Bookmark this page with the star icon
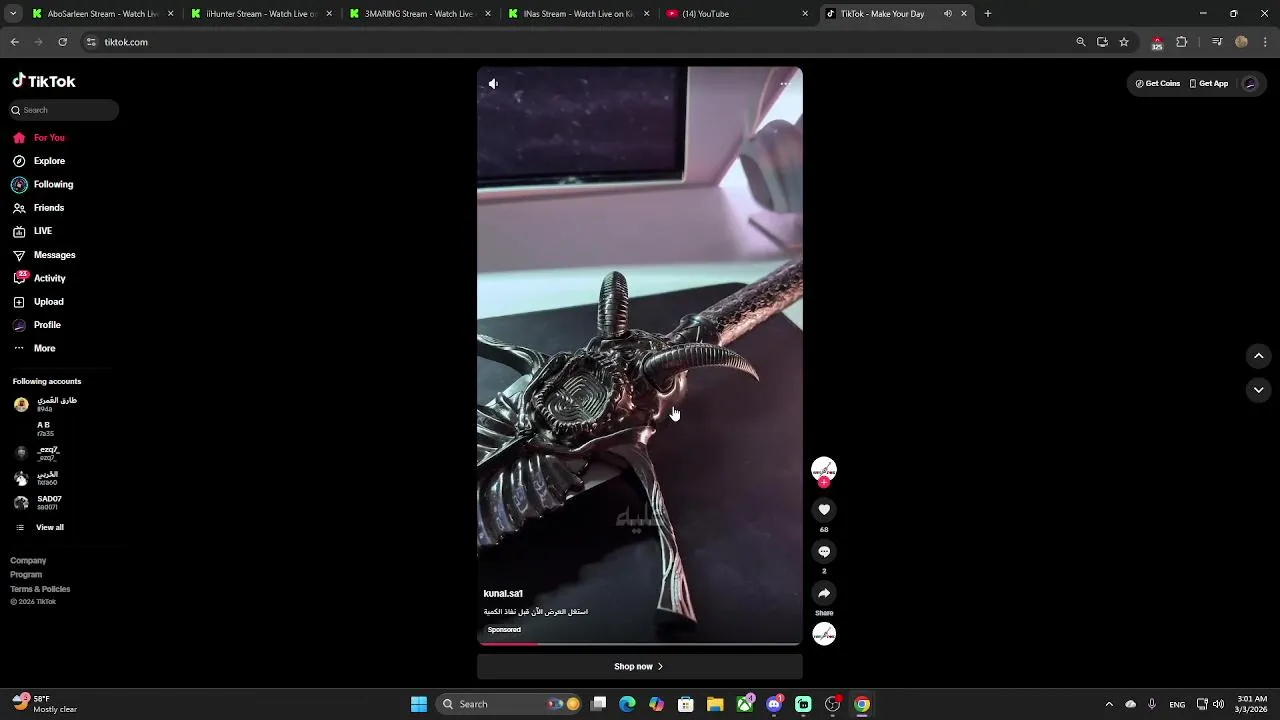The image size is (1280, 720). 1124,42
